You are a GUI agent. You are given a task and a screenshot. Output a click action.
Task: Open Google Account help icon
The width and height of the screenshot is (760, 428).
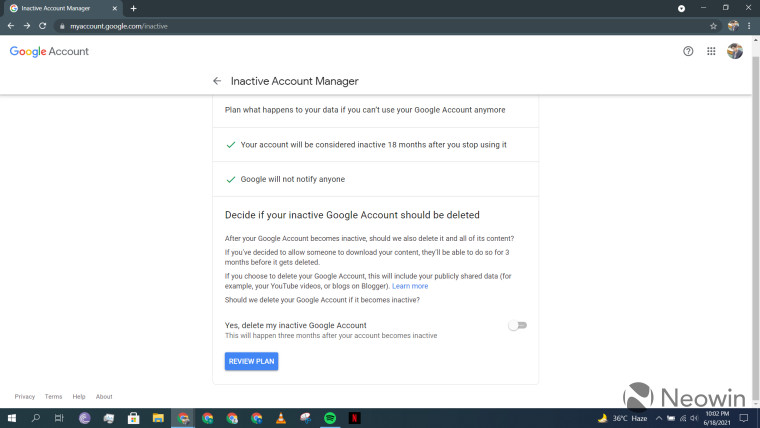click(688, 51)
